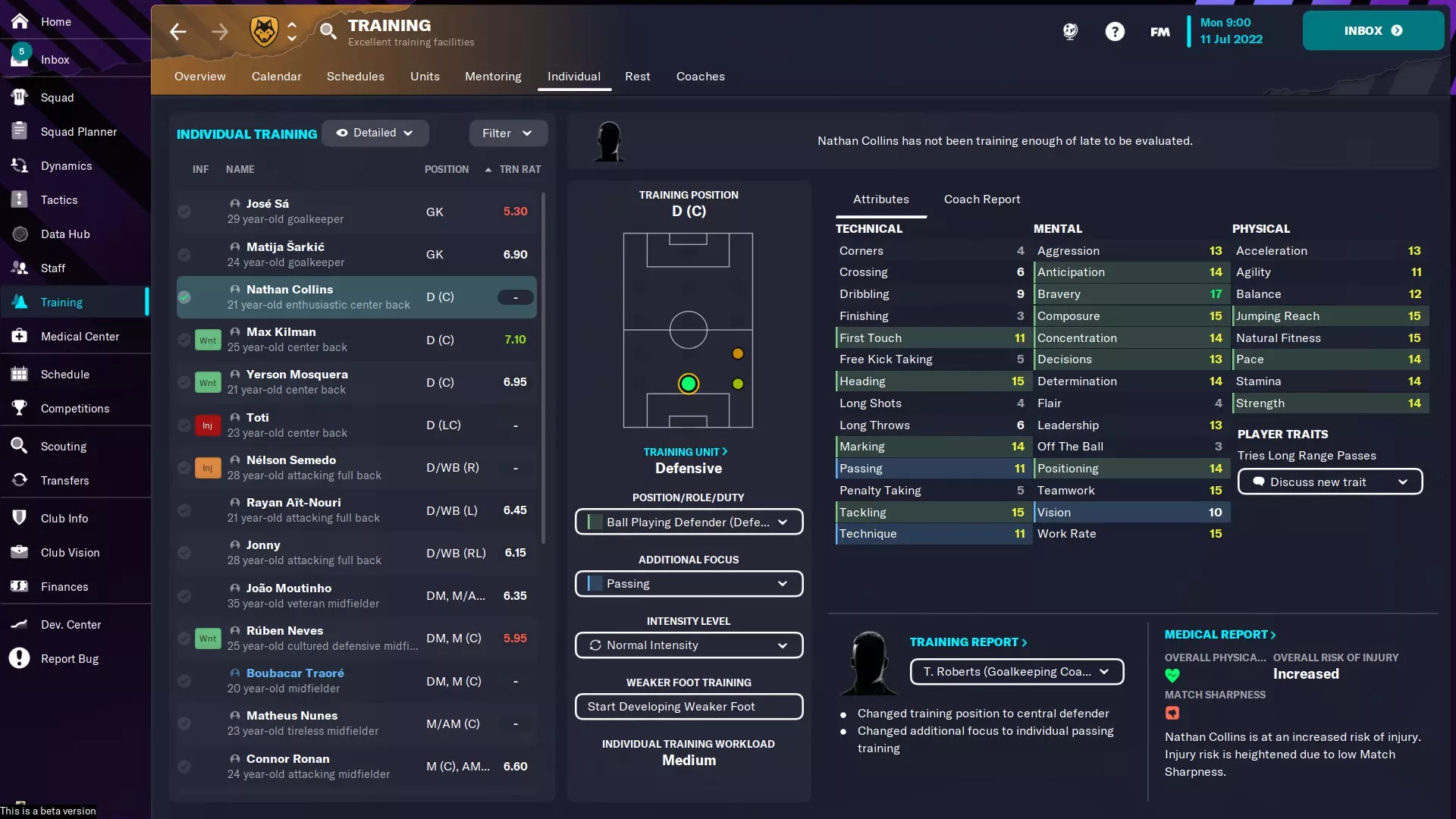The height and width of the screenshot is (819, 1456).
Task: Open the Finances sidebar item
Action: pos(64,587)
